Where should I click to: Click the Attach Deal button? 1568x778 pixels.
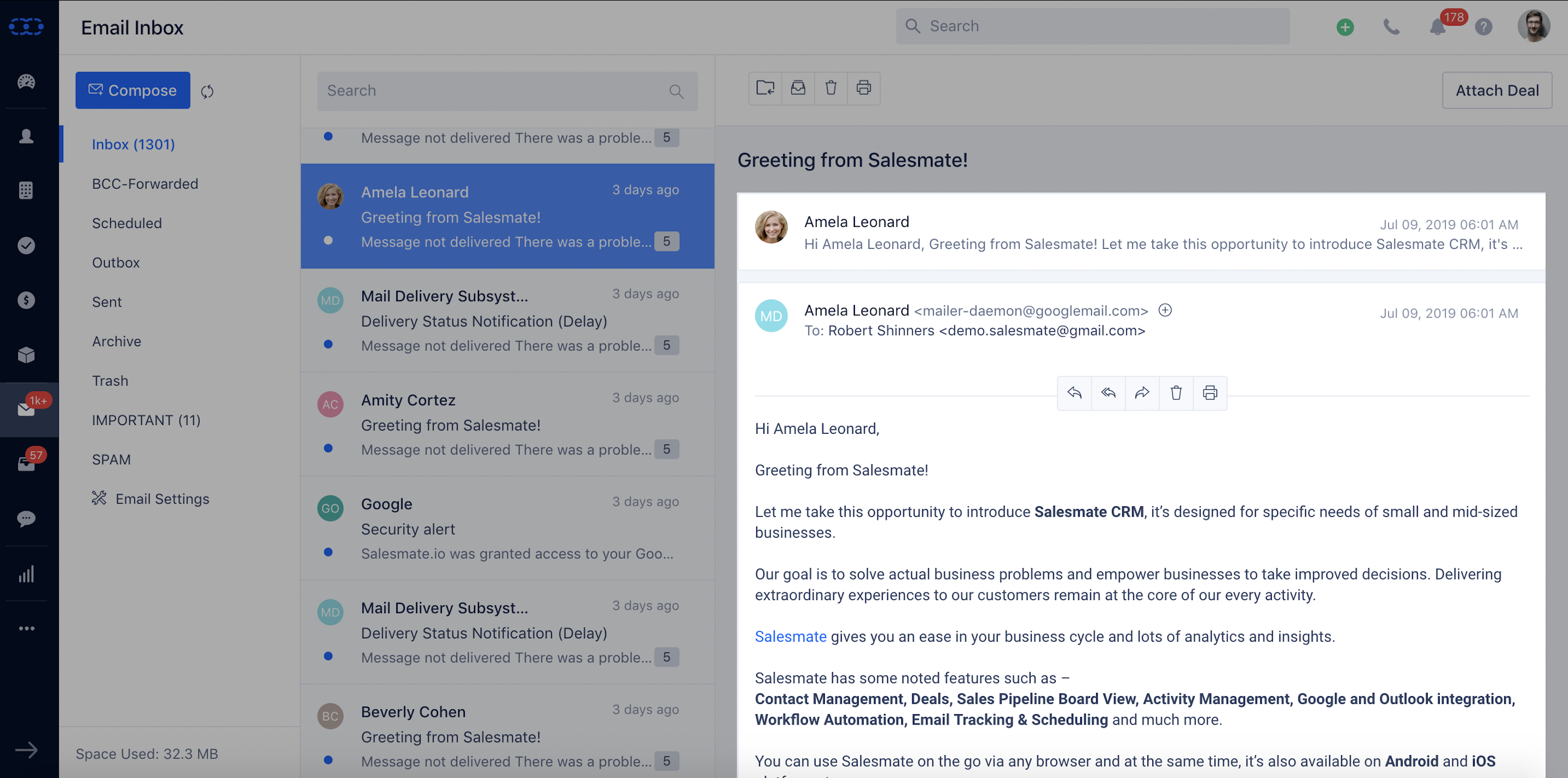(x=1497, y=90)
